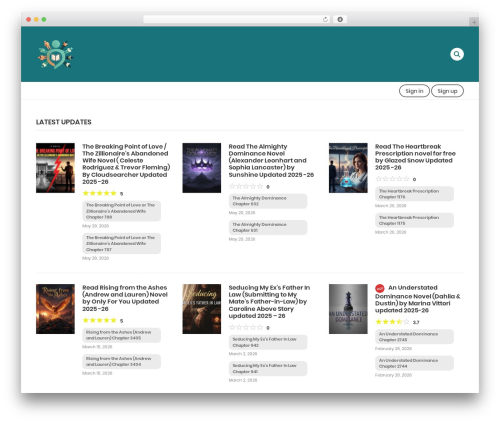
Task: Click Seducing My Ex's Father star rating
Action: pyautogui.click(x=246, y=327)
